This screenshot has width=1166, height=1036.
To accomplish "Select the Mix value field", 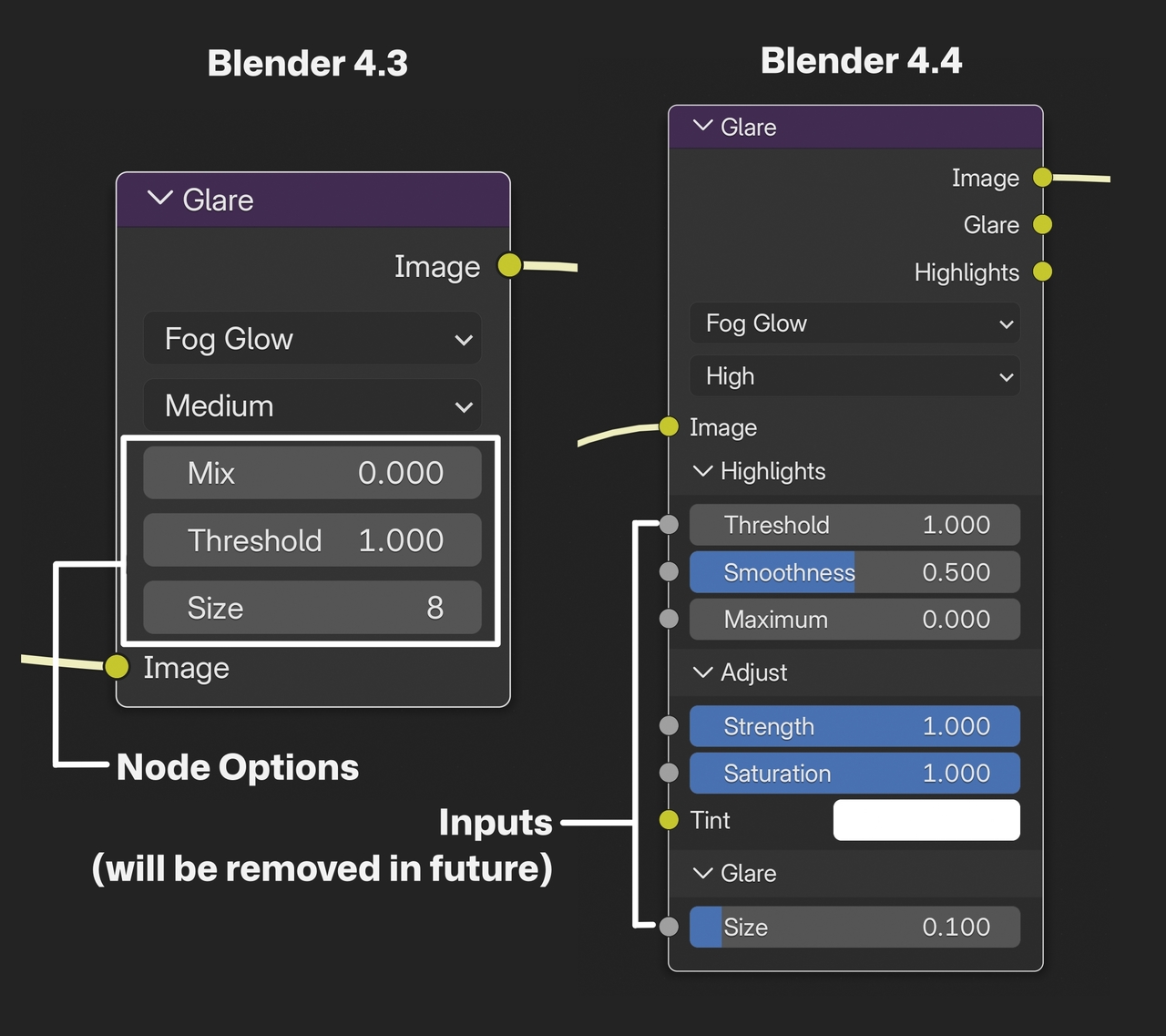I will coord(312,473).
